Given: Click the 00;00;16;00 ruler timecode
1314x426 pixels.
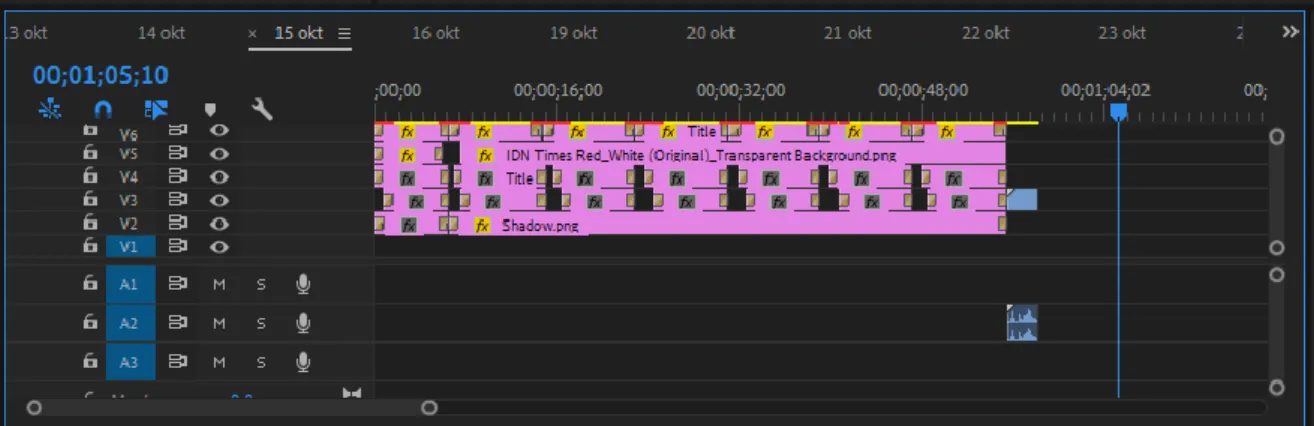Looking at the screenshot, I should [x=558, y=91].
